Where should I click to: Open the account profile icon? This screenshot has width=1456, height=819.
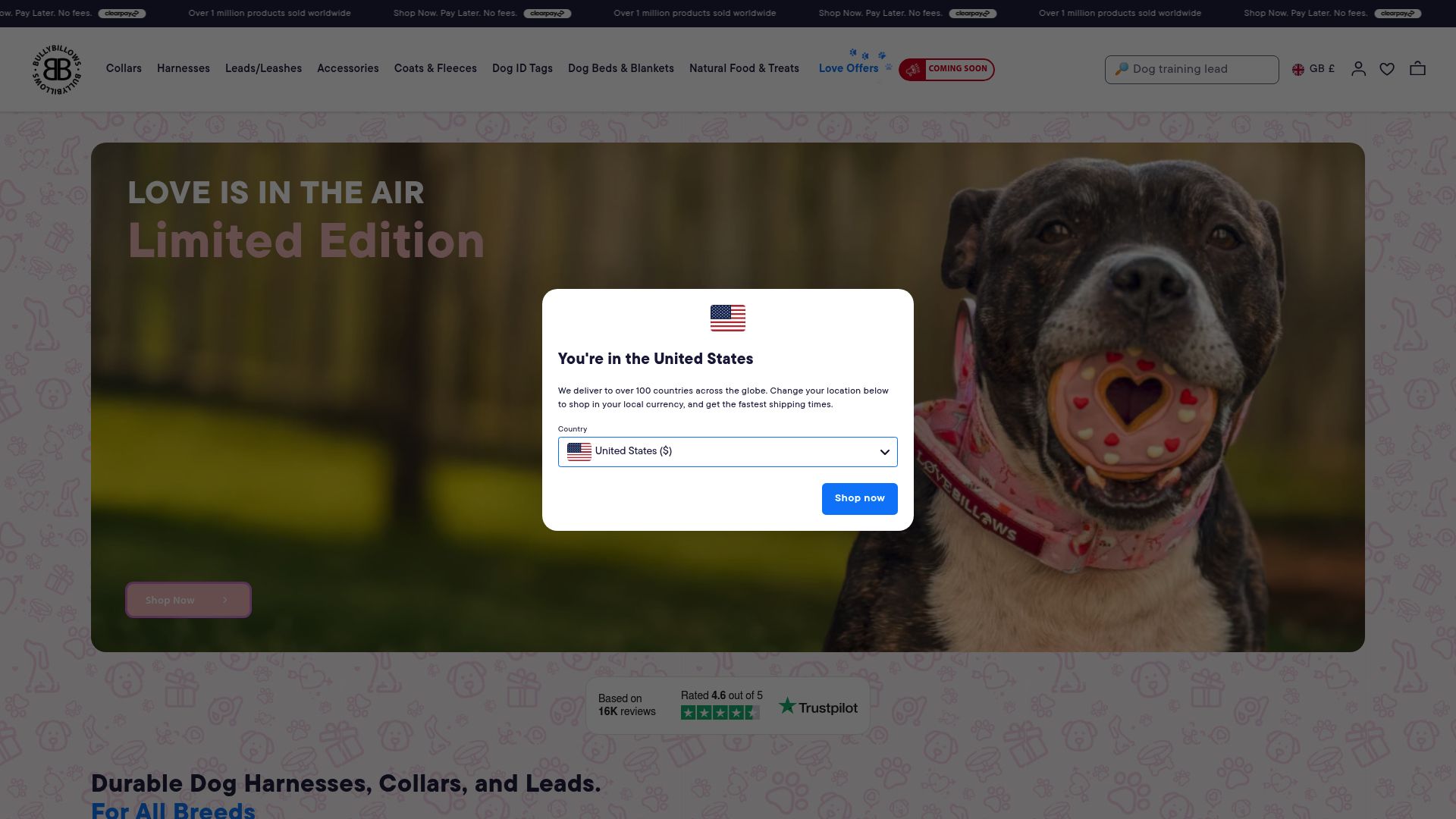[1358, 69]
